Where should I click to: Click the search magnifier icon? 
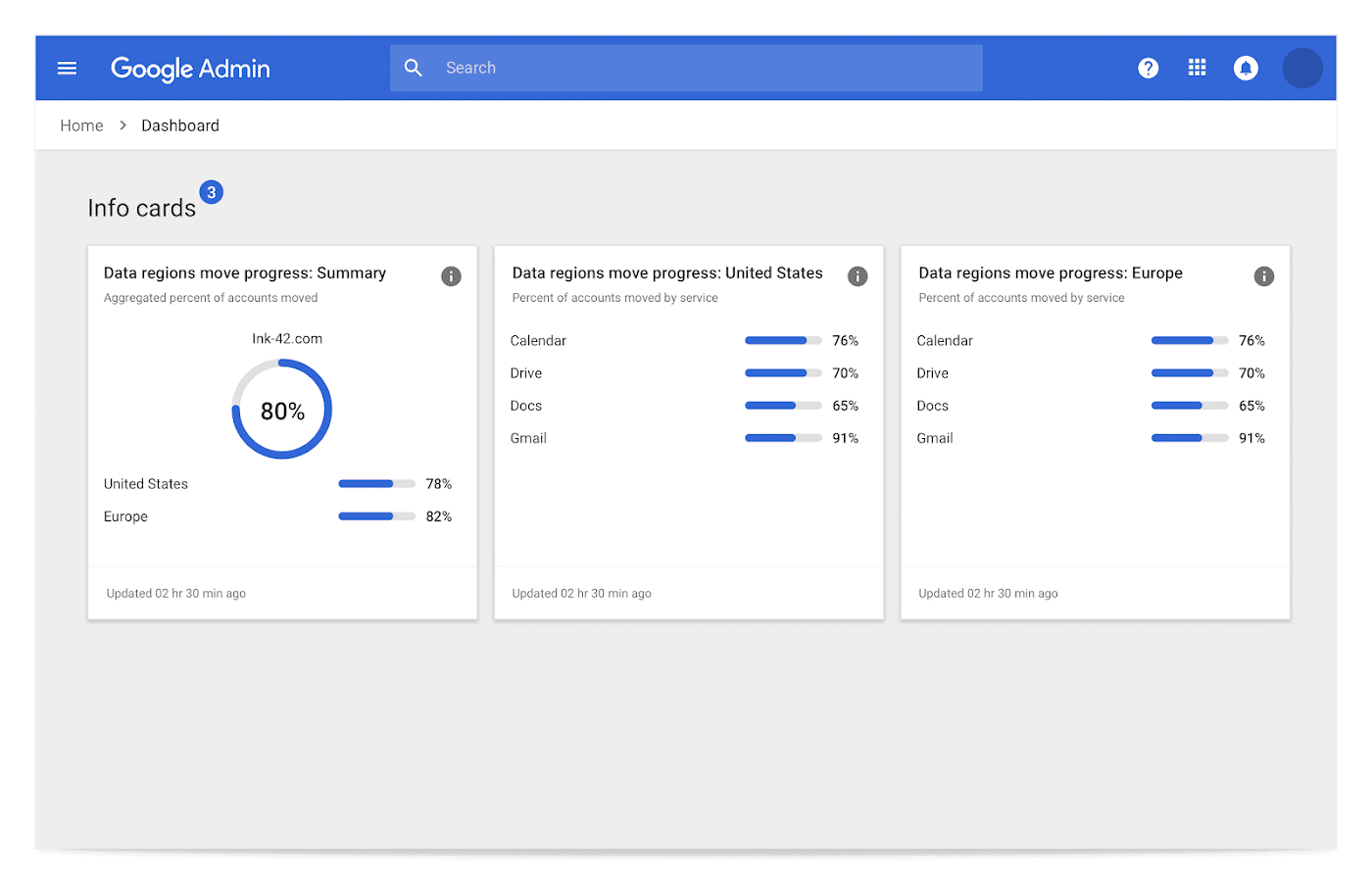pyautogui.click(x=413, y=68)
